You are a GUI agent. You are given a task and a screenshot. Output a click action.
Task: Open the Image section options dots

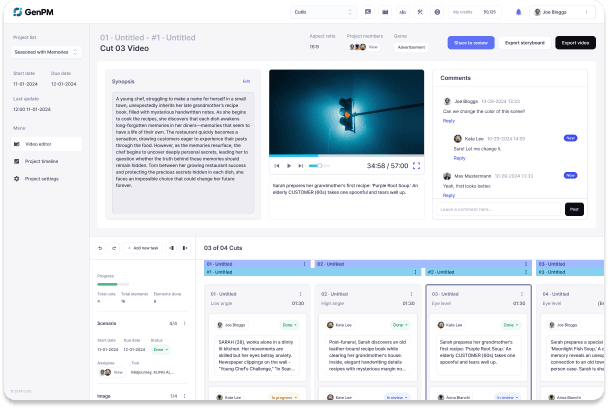point(185,396)
